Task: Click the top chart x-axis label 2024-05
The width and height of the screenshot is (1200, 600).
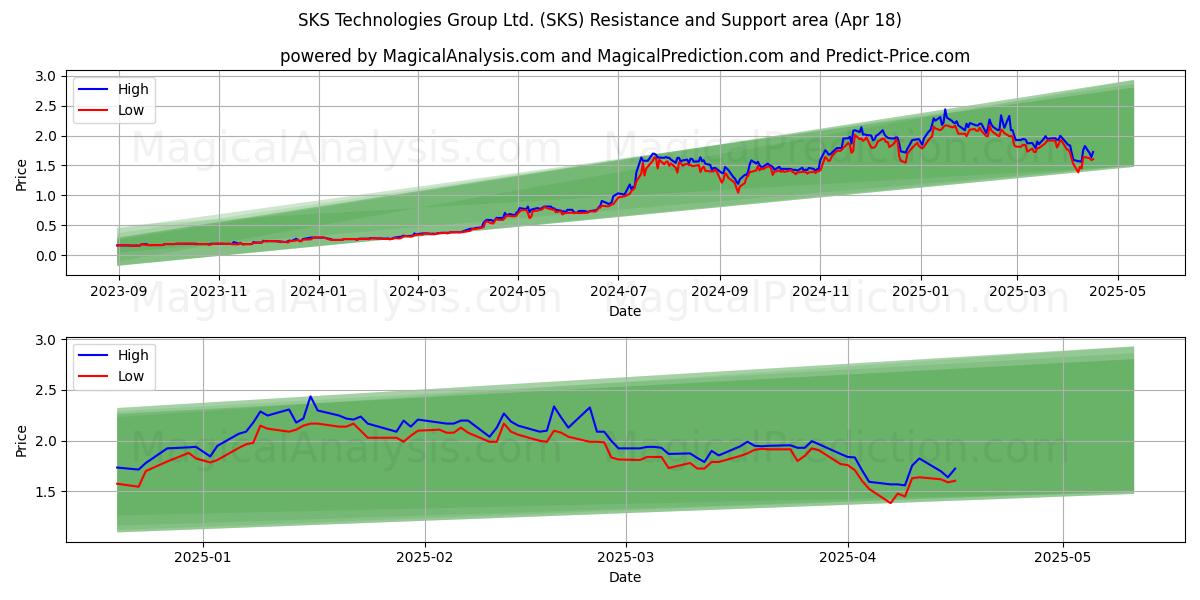Action: tap(518, 292)
